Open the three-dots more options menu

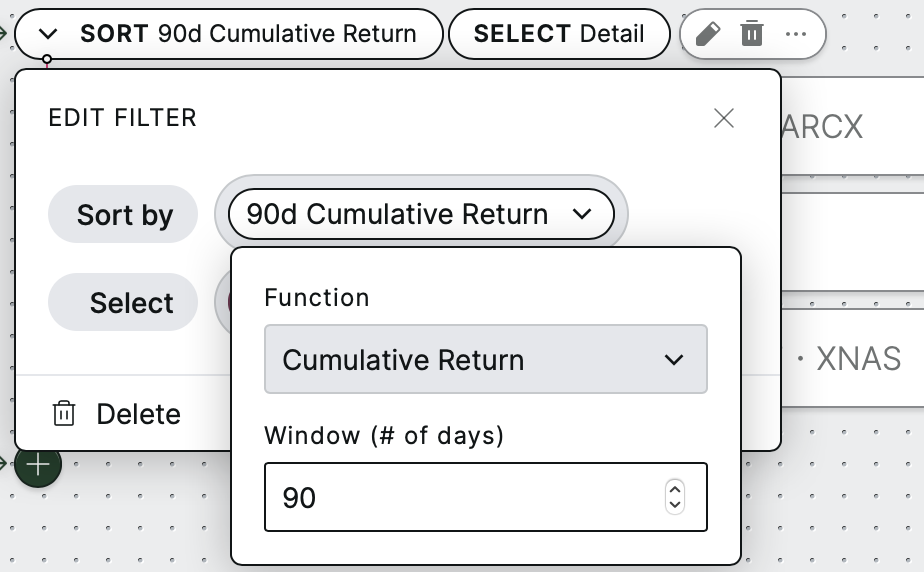click(x=796, y=34)
